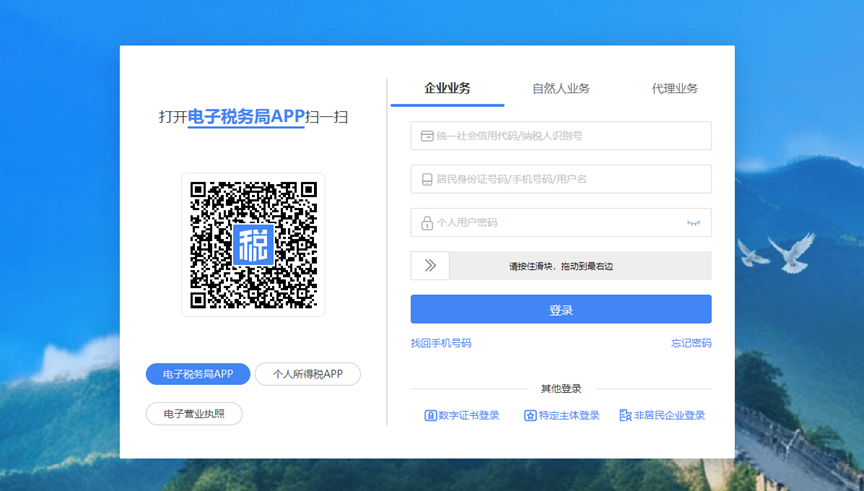Click the password lock icon

[x=427, y=223]
